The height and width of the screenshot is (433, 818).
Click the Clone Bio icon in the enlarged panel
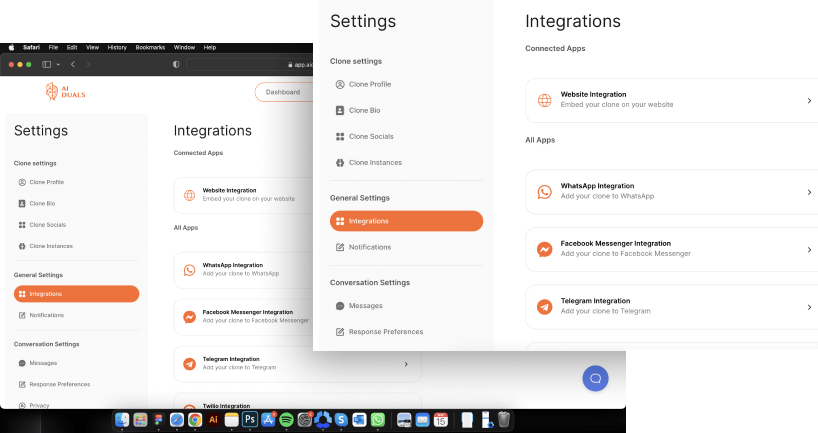[x=340, y=110]
